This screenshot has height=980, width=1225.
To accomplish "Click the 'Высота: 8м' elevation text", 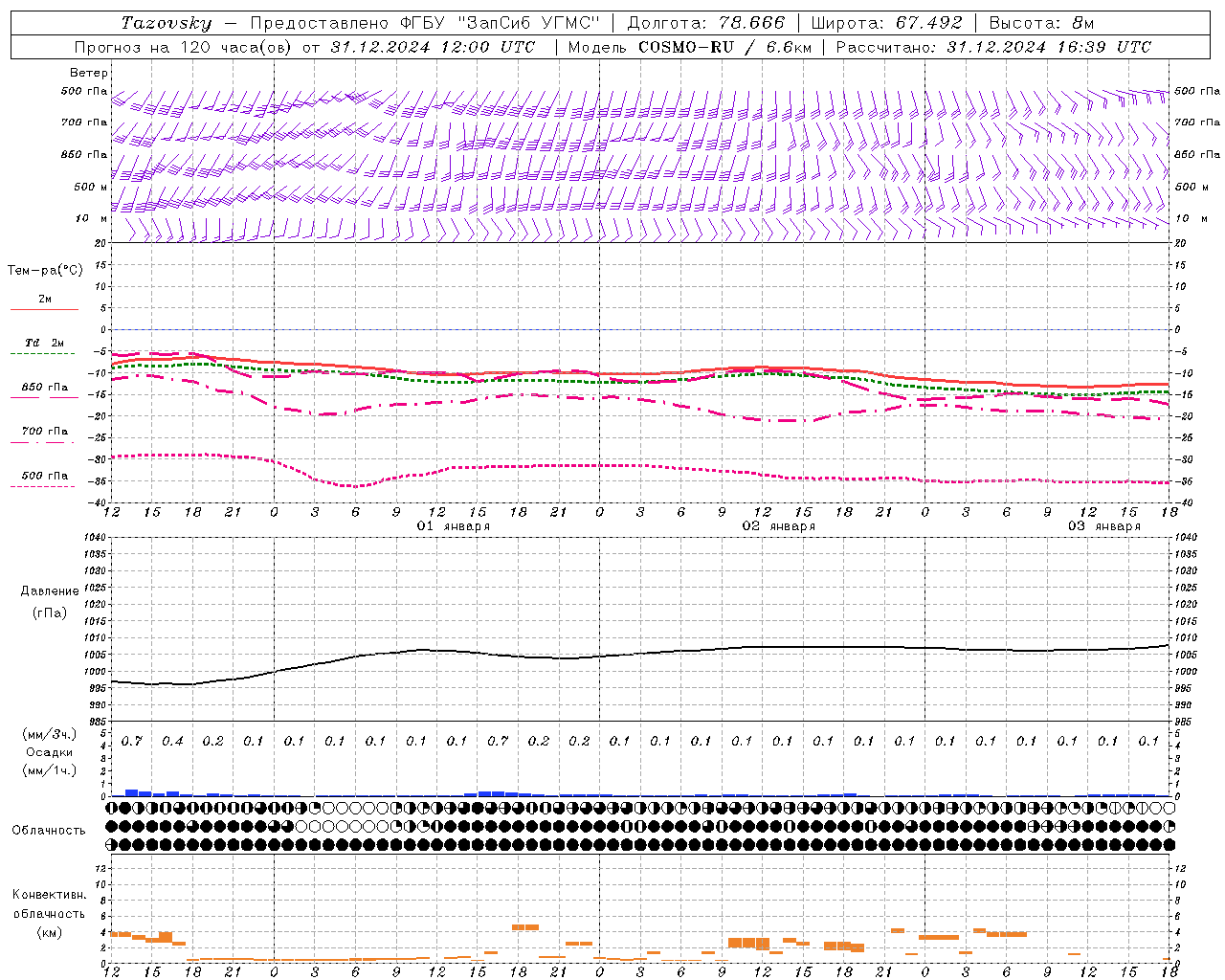I will coord(1041,23).
